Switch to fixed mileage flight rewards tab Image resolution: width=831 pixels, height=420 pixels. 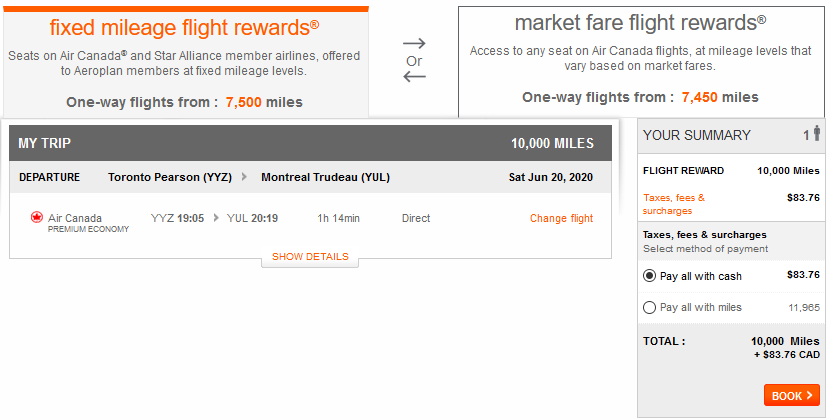tap(186, 62)
